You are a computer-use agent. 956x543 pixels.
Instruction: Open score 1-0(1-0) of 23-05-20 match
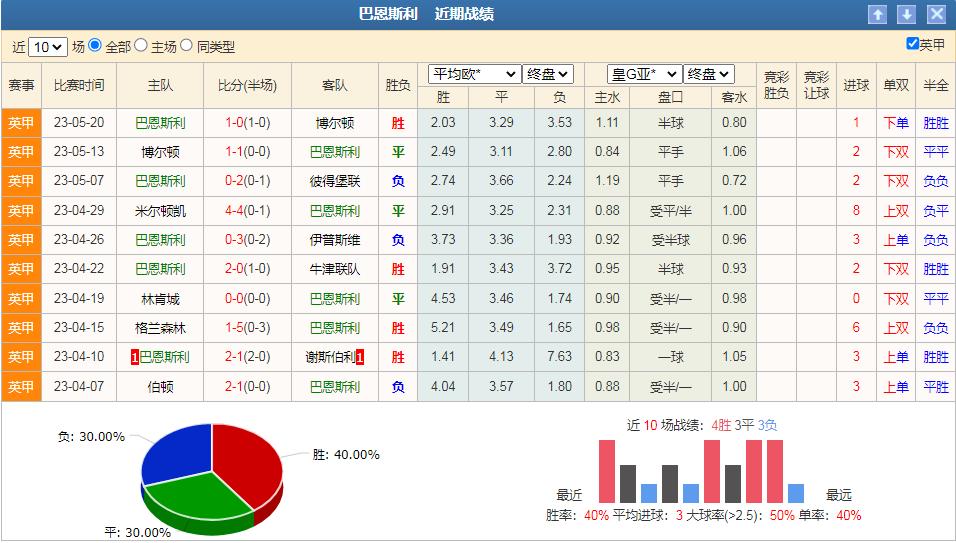pyautogui.click(x=248, y=123)
